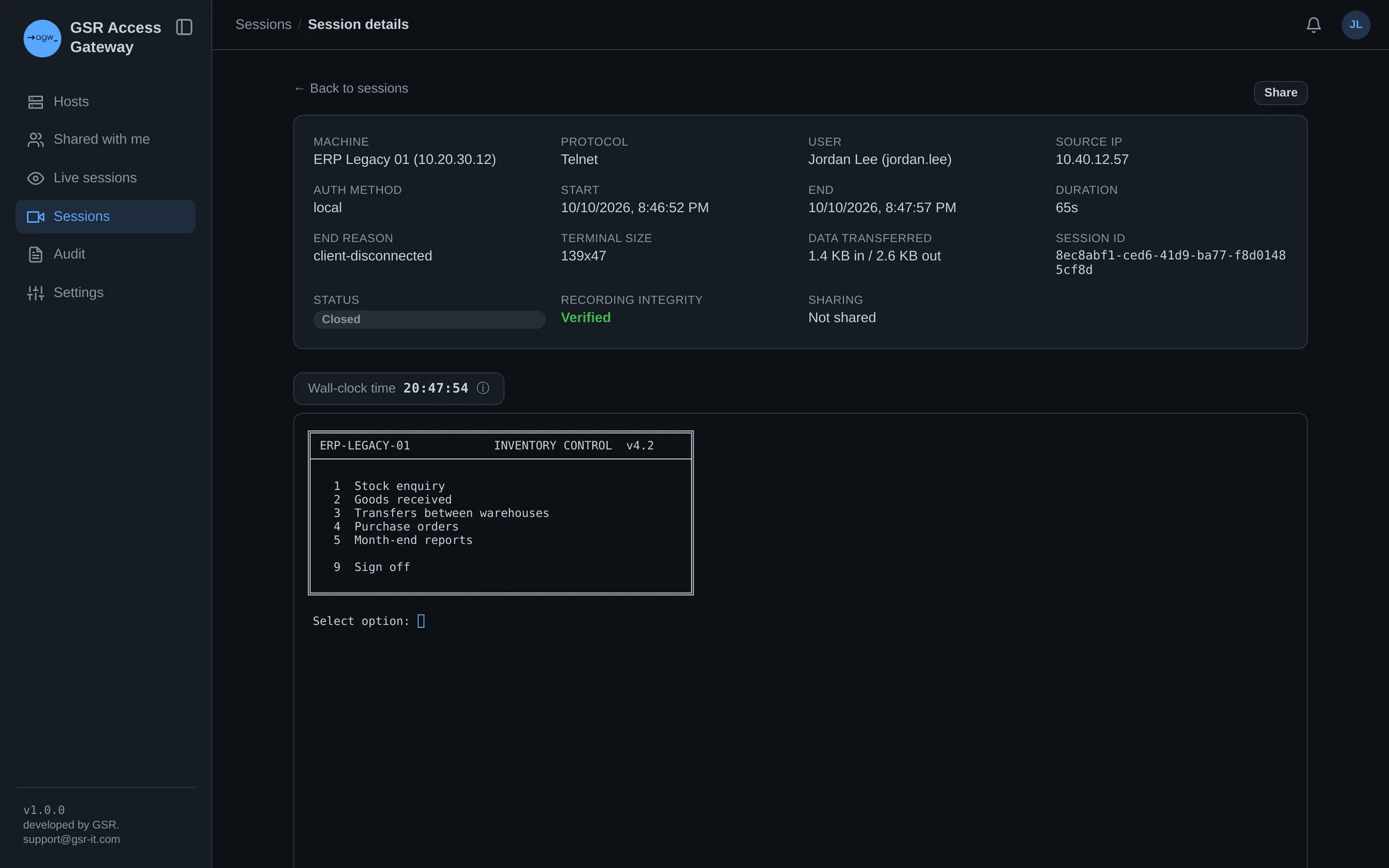Click the Hosts server icon
Screen dimensions: 1389x868
tap(36, 102)
